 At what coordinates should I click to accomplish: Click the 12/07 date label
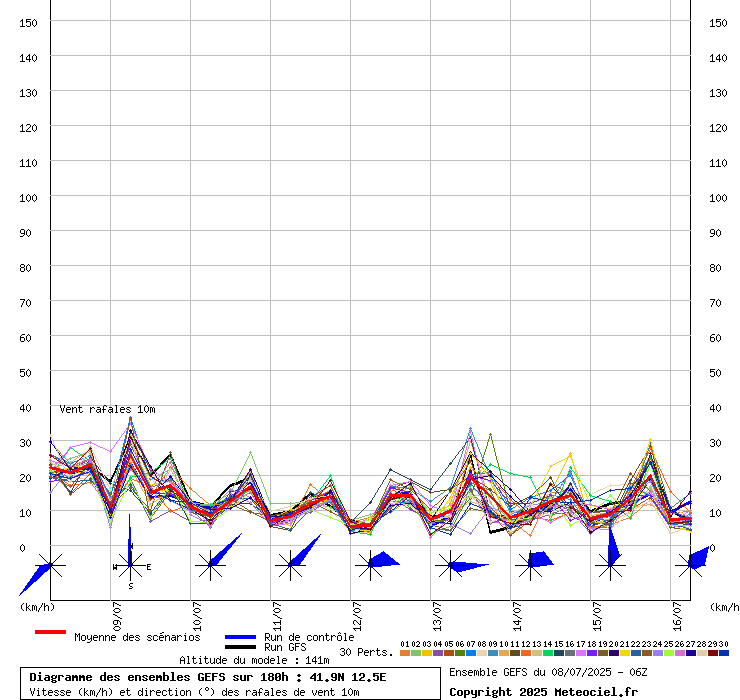click(x=357, y=616)
